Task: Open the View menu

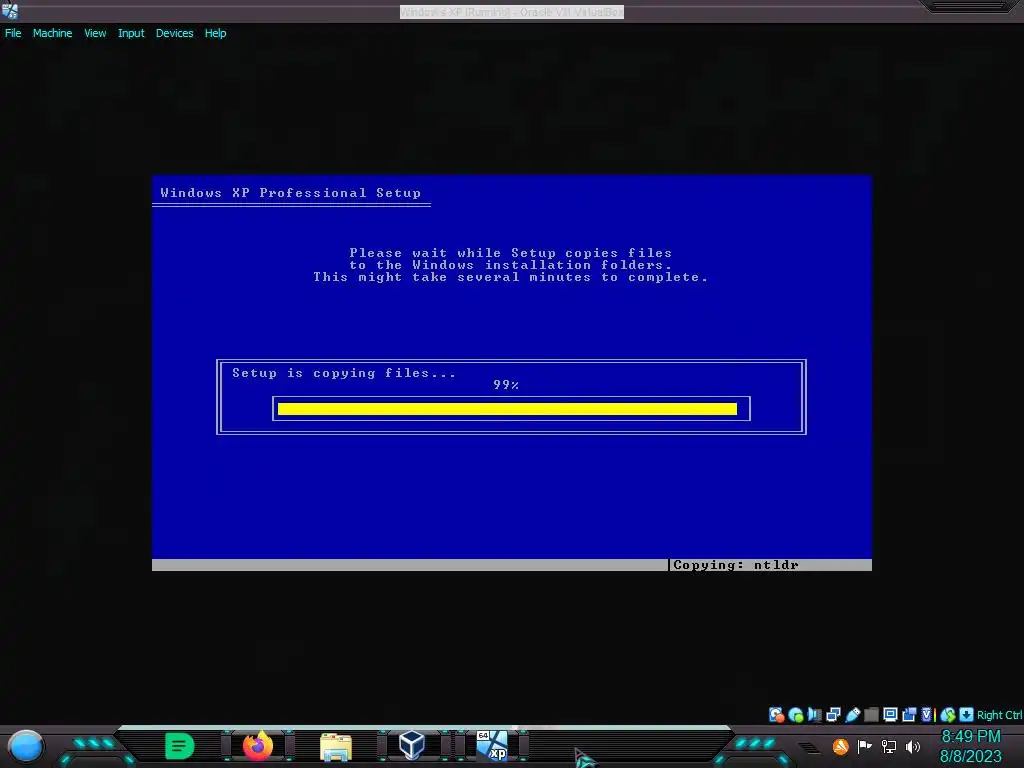Action: 95,33
